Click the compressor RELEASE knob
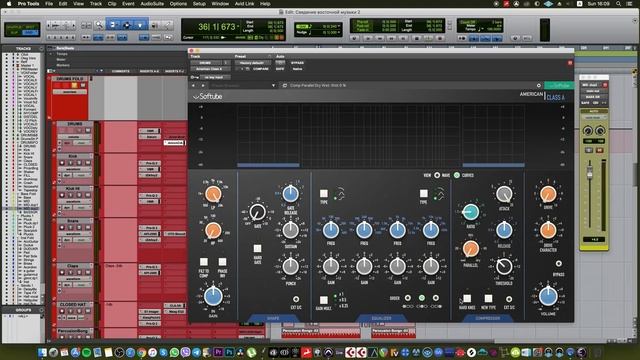Viewport: 640px width, 360px height. pos(504,230)
